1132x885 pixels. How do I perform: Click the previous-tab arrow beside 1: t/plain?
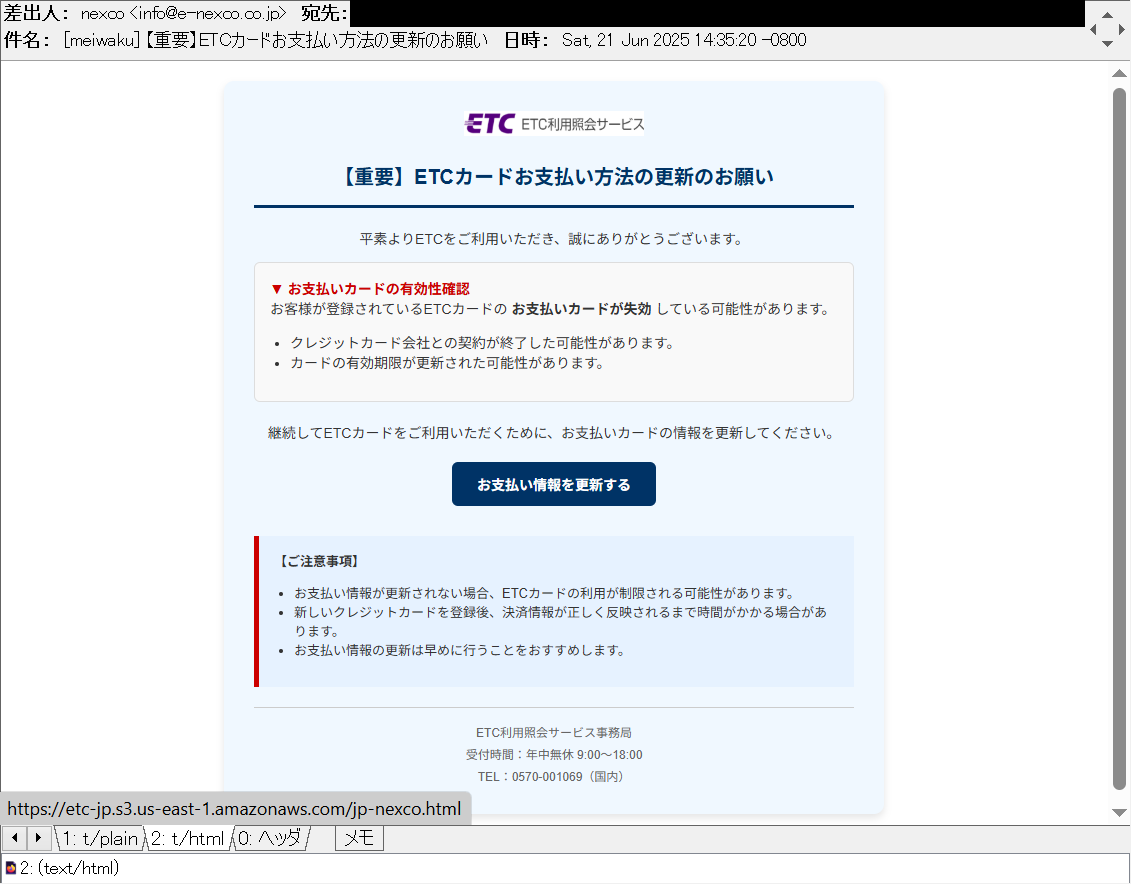pyautogui.click(x=14, y=838)
